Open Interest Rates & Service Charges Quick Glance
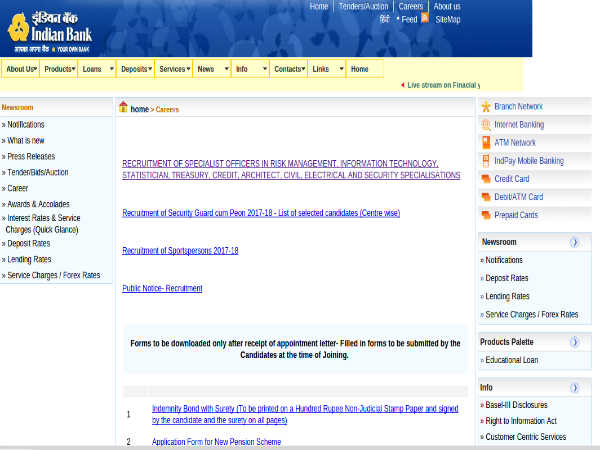 click(43, 223)
